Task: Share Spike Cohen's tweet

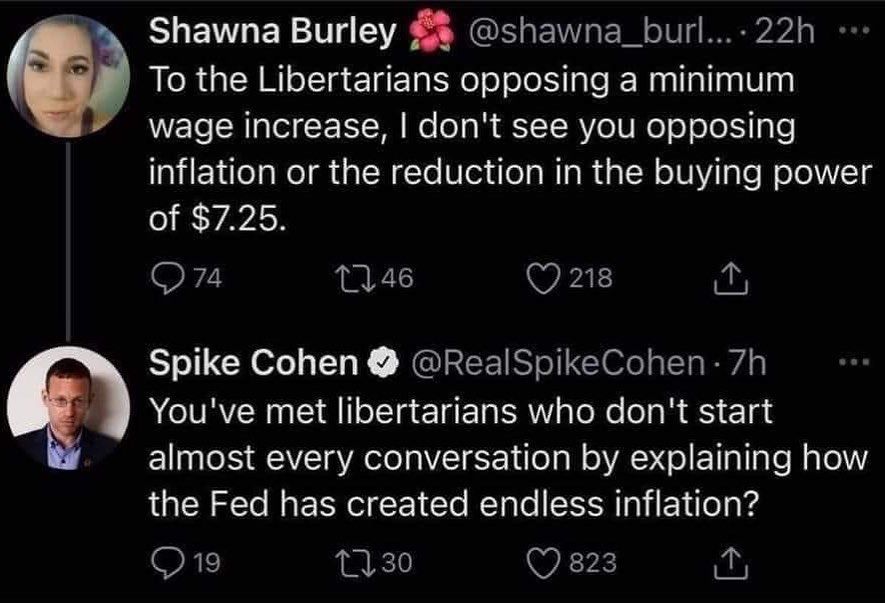Action: 731,563
